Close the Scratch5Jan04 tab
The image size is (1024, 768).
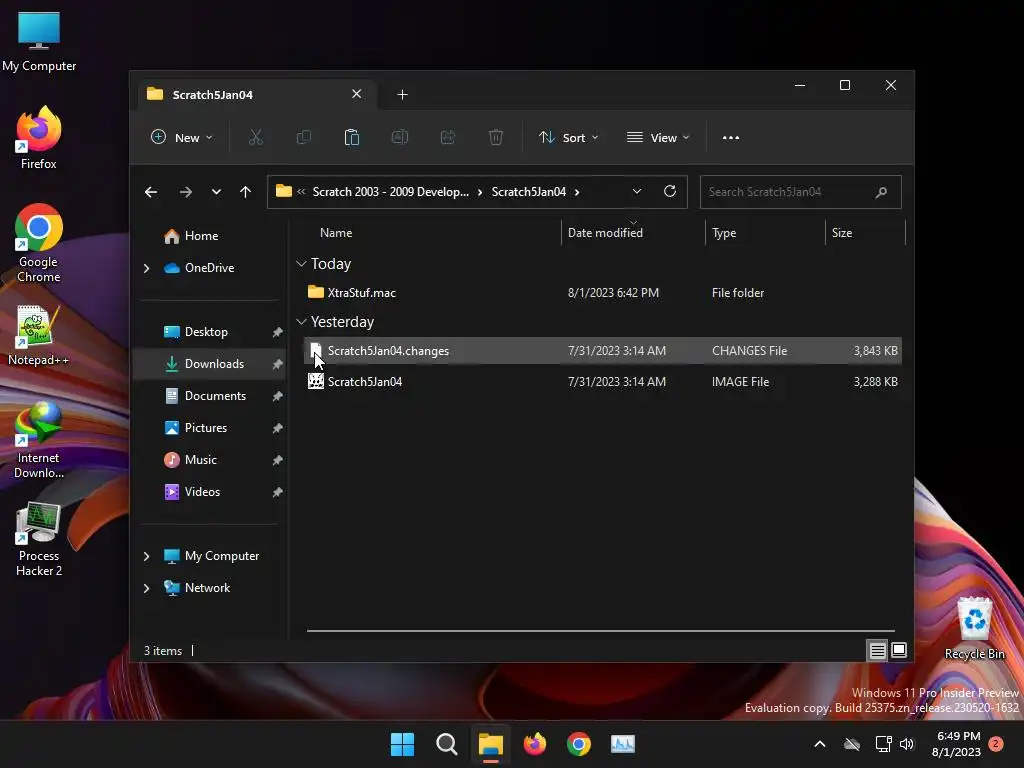[357, 94]
